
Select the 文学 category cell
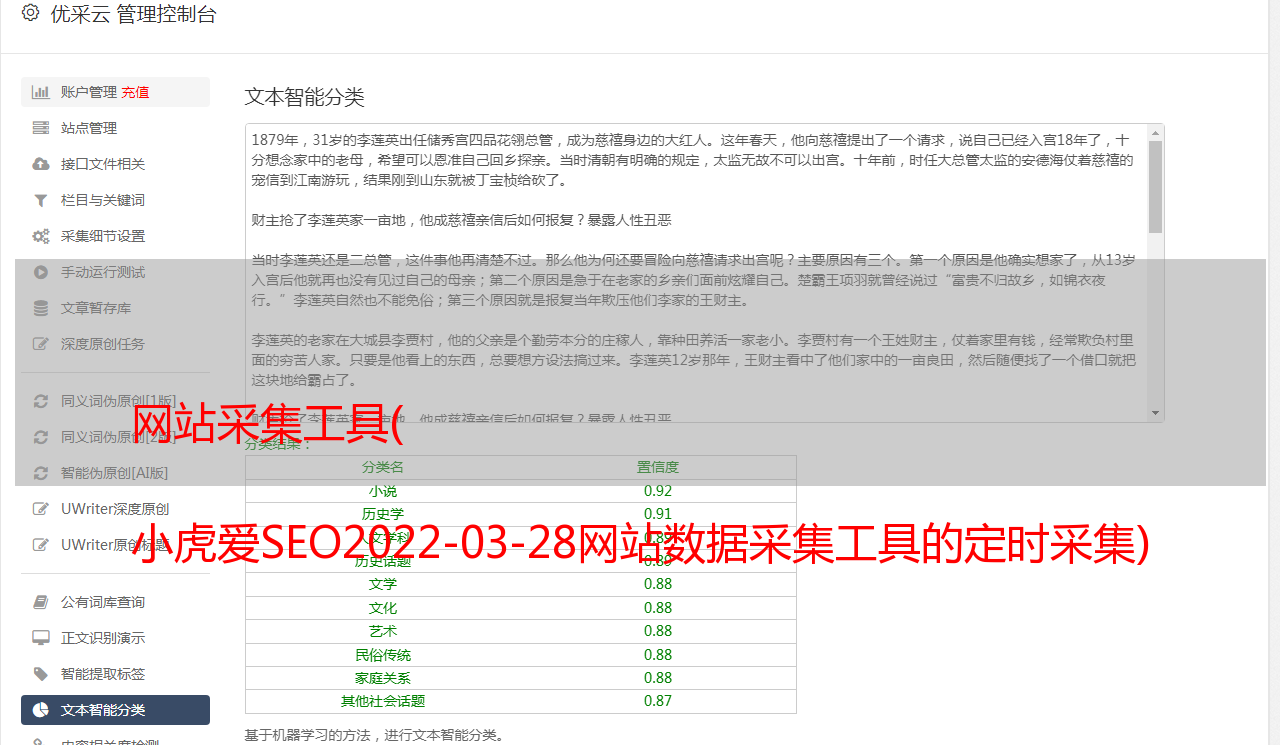pyautogui.click(x=383, y=584)
